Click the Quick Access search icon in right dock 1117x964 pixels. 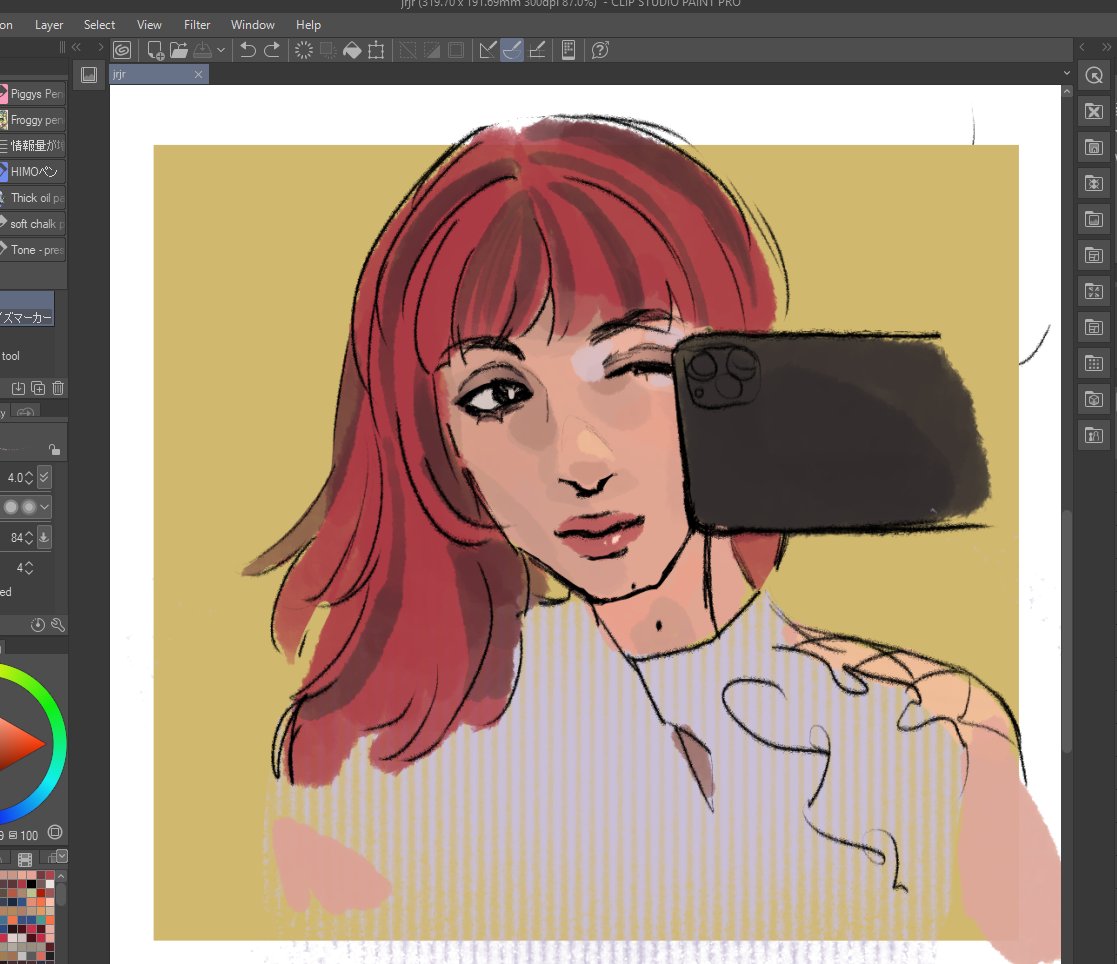pos(1094,75)
